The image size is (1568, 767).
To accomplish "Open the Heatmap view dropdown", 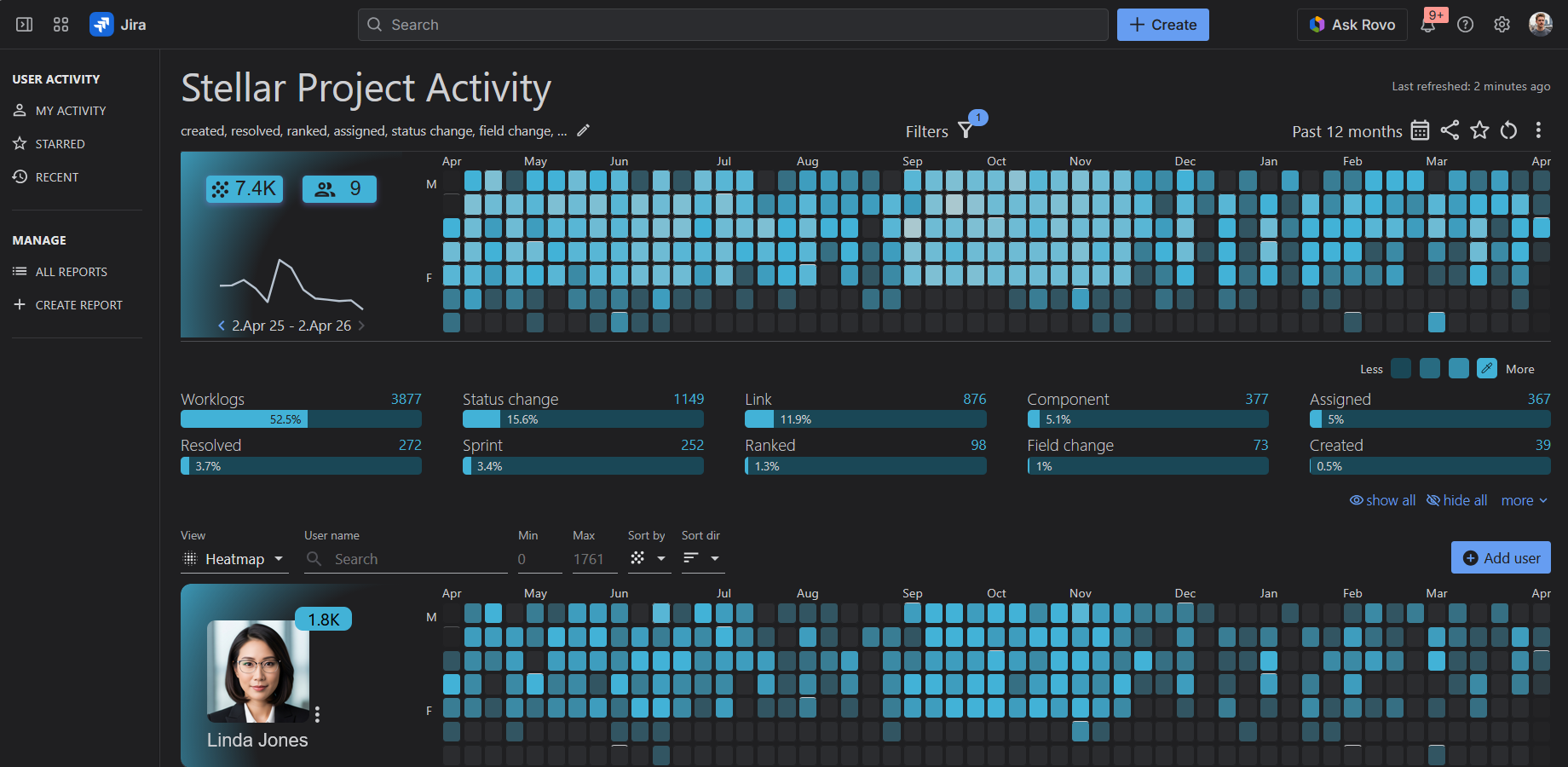I will click(x=233, y=559).
